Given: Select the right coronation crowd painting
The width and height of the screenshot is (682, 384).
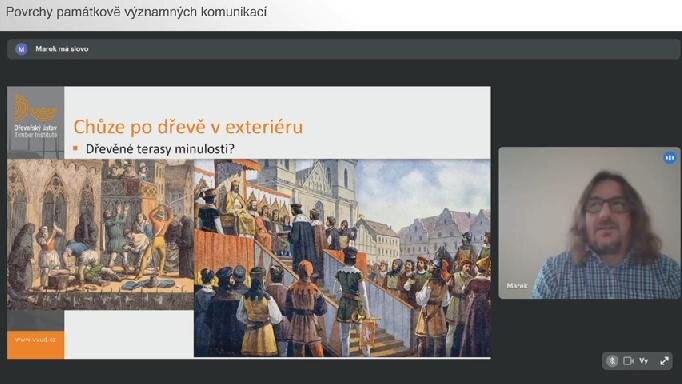Looking at the screenshot, I should [x=342, y=258].
